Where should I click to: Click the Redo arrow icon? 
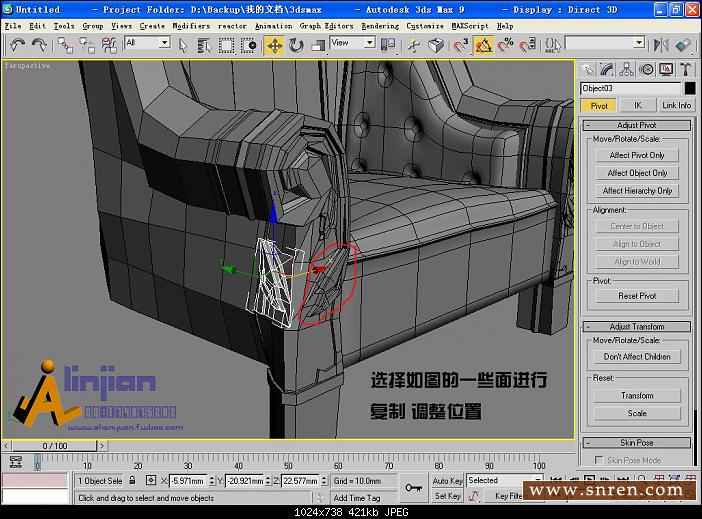(39, 45)
